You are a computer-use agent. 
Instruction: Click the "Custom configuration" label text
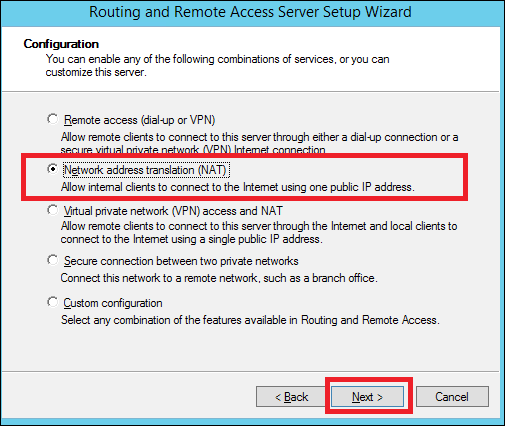tap(113, 303)
